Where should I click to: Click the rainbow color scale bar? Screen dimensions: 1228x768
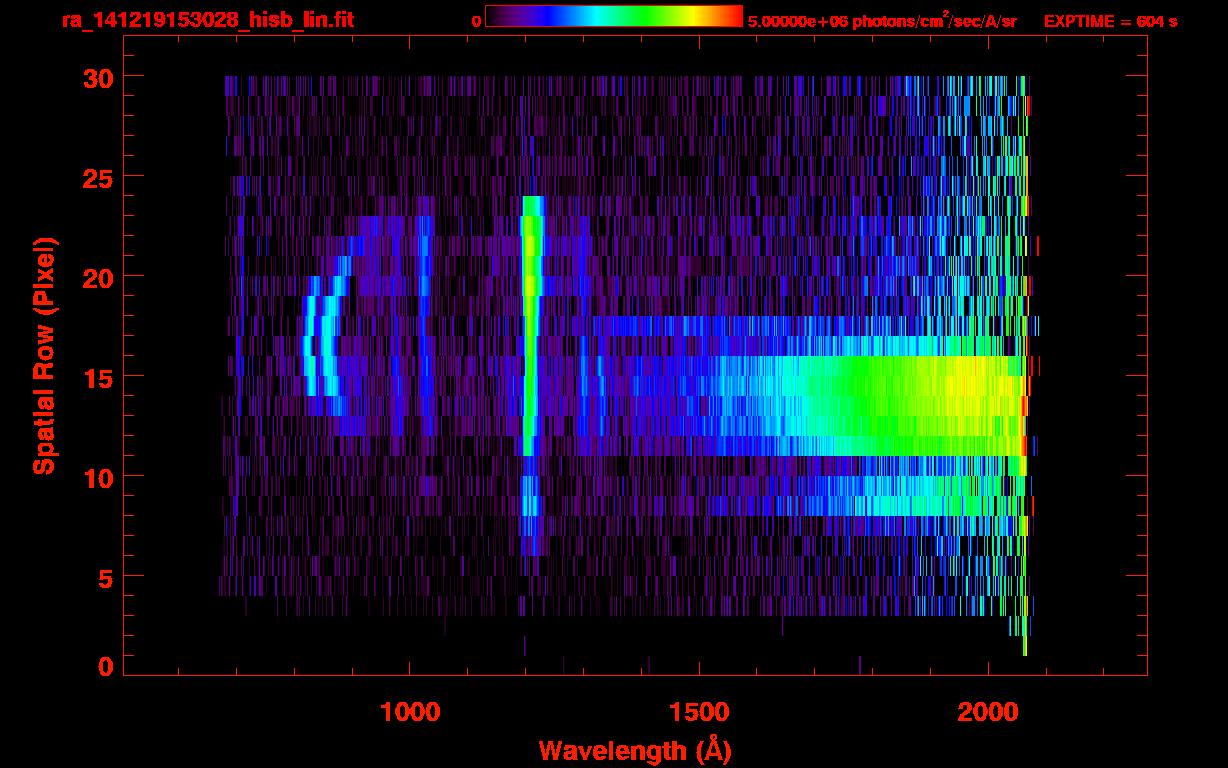coord(614,16)
